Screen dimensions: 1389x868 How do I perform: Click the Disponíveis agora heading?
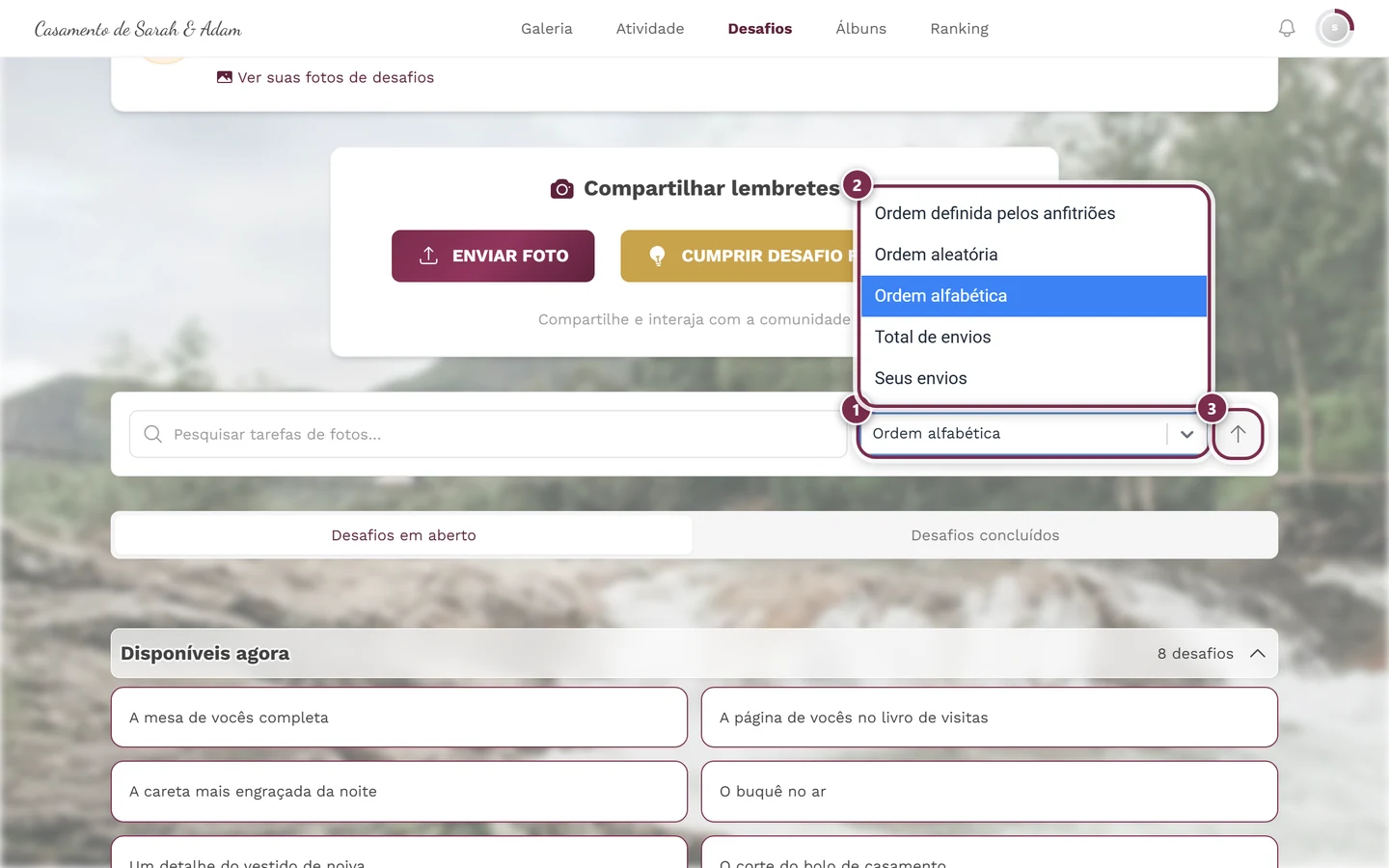[x=205, y=654]
